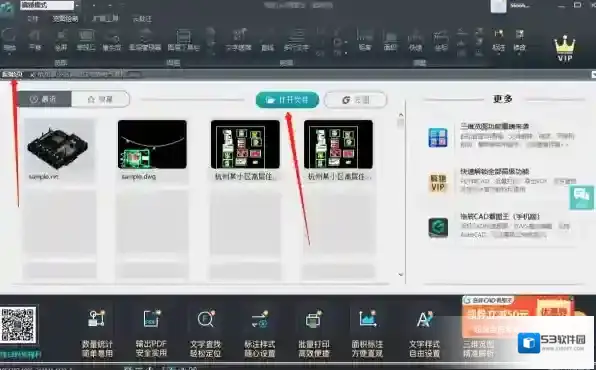Screen dimensions: 596x370
Task: Open the 图层管理器 layer manager
Action: (x=145, y=40)
